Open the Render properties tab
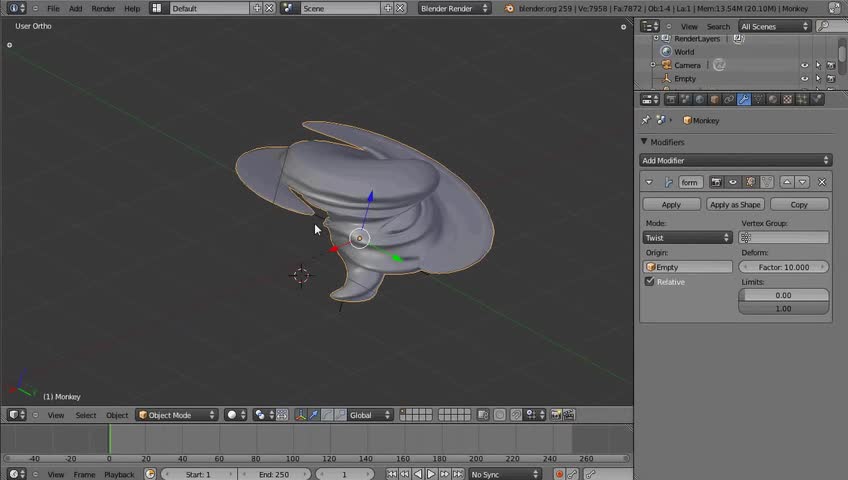848x480 pixels. pyautogui.click(x=671, y=99)
